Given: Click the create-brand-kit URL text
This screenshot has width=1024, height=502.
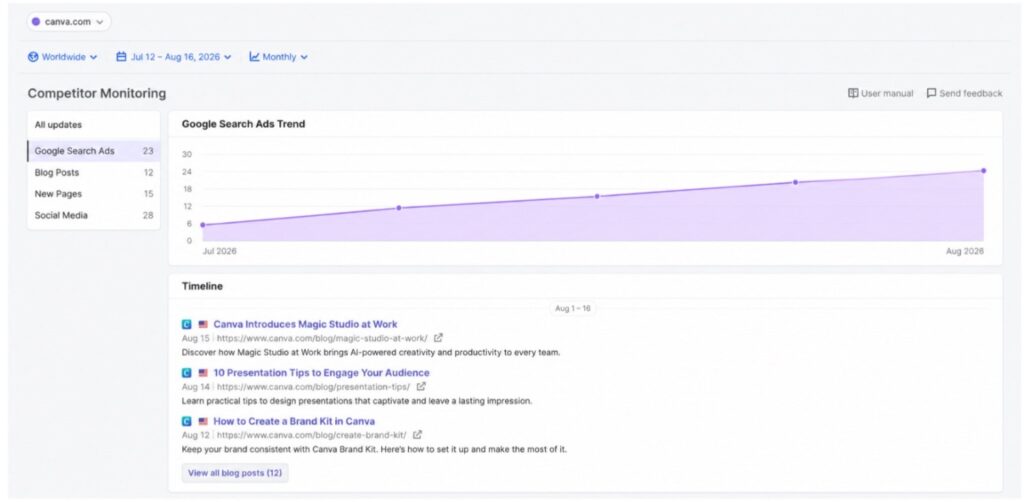Looking at the screenshot, I should point(312,435).
